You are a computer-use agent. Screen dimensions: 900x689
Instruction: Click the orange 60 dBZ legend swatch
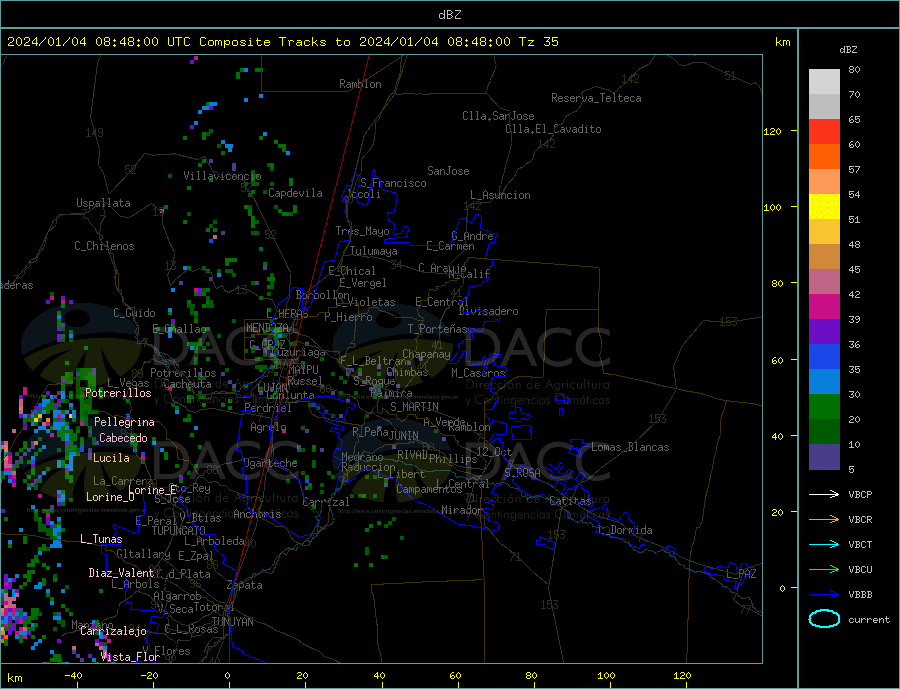click(x=824, y=157)
